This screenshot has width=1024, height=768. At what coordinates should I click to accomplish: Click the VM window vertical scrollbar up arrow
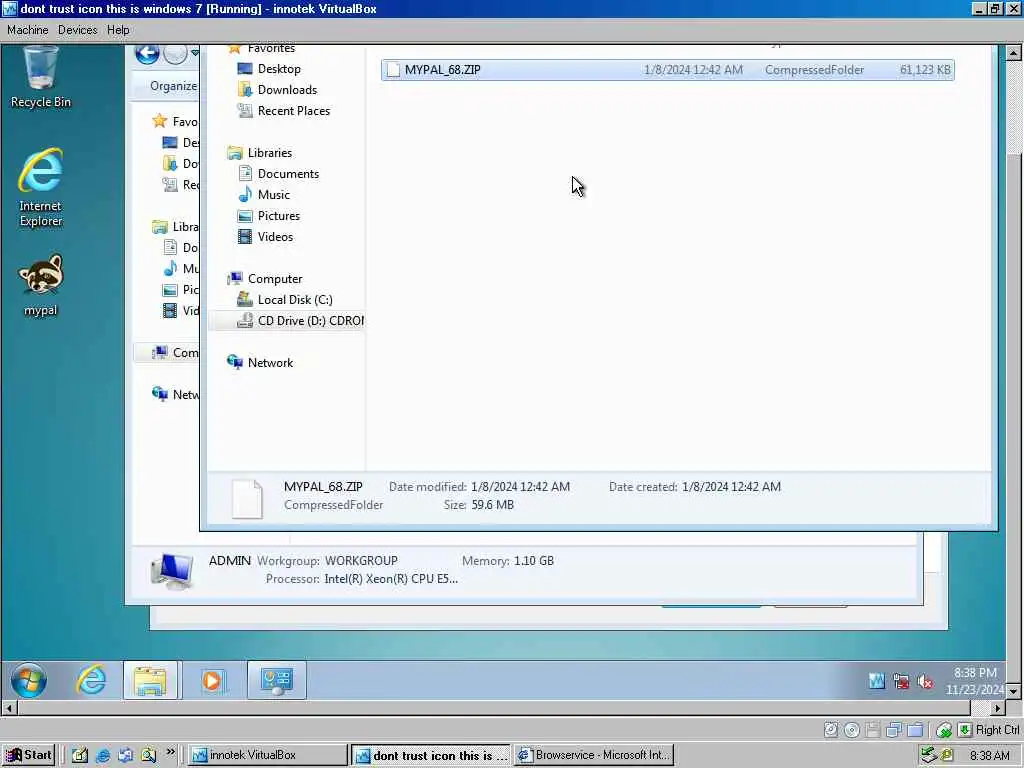[x=1013, y=52]
